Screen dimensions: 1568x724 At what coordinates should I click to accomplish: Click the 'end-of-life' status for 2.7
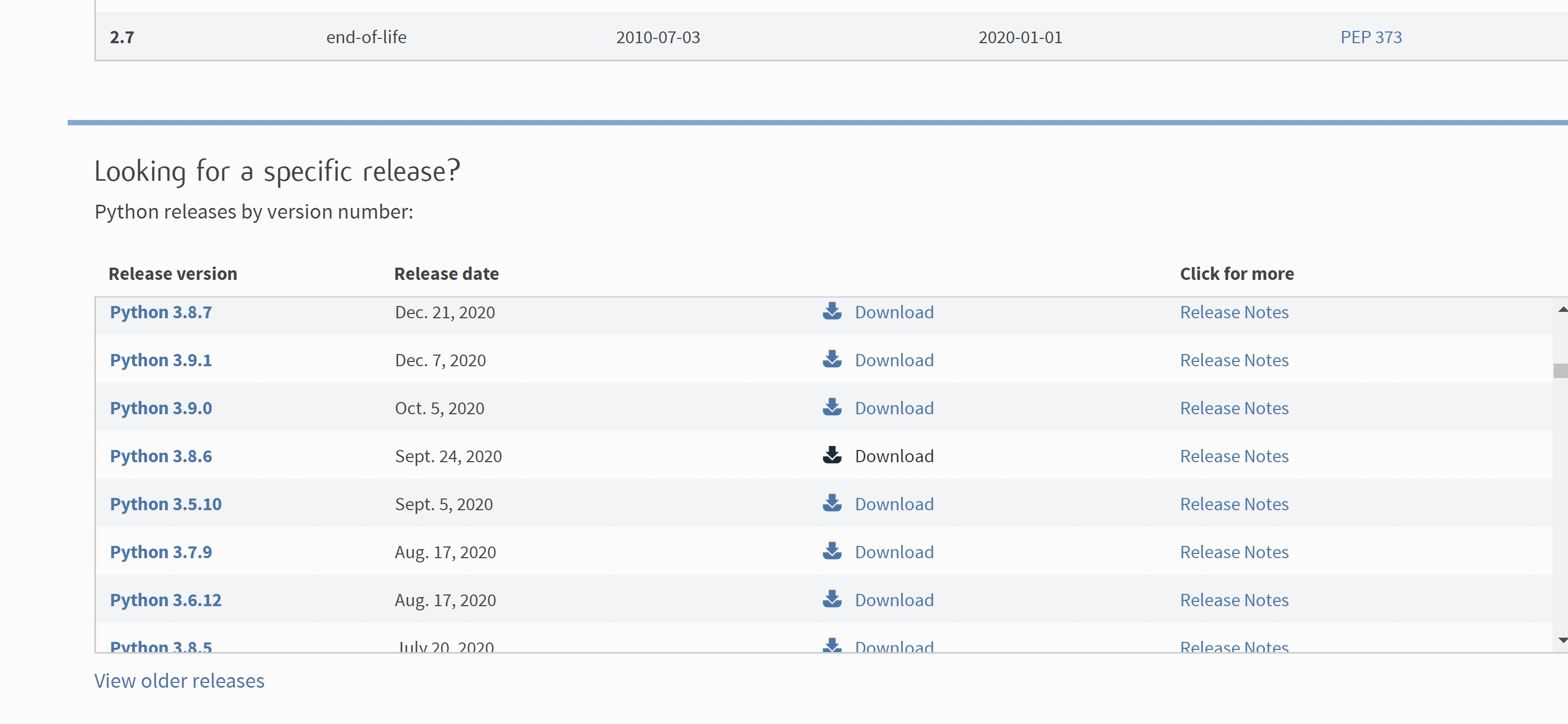click(x=367, y=37)
